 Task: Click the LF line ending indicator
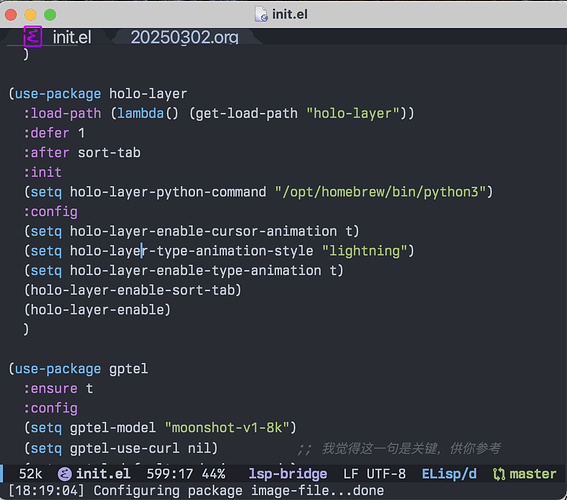click(x=351, y=474)
